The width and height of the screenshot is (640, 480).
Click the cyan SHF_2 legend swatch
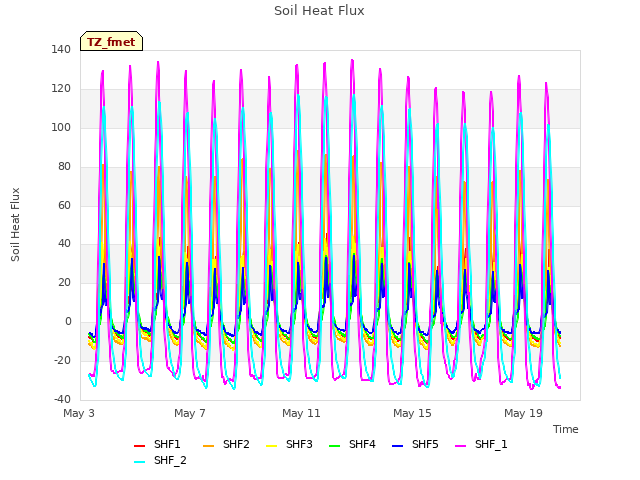140,462
